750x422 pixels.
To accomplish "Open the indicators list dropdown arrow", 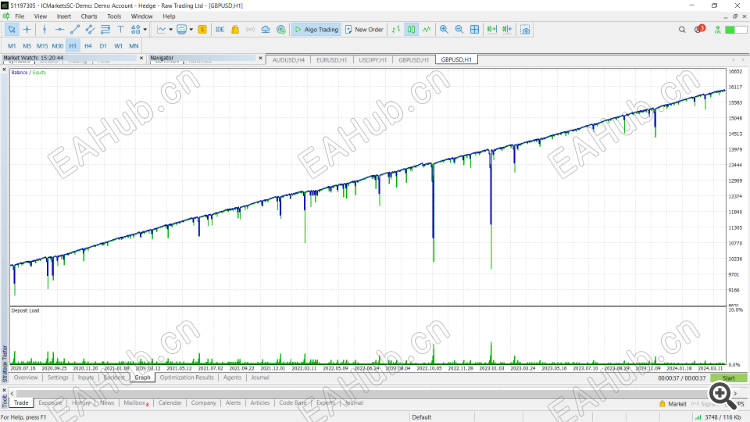I will click(x=171, y=30).
